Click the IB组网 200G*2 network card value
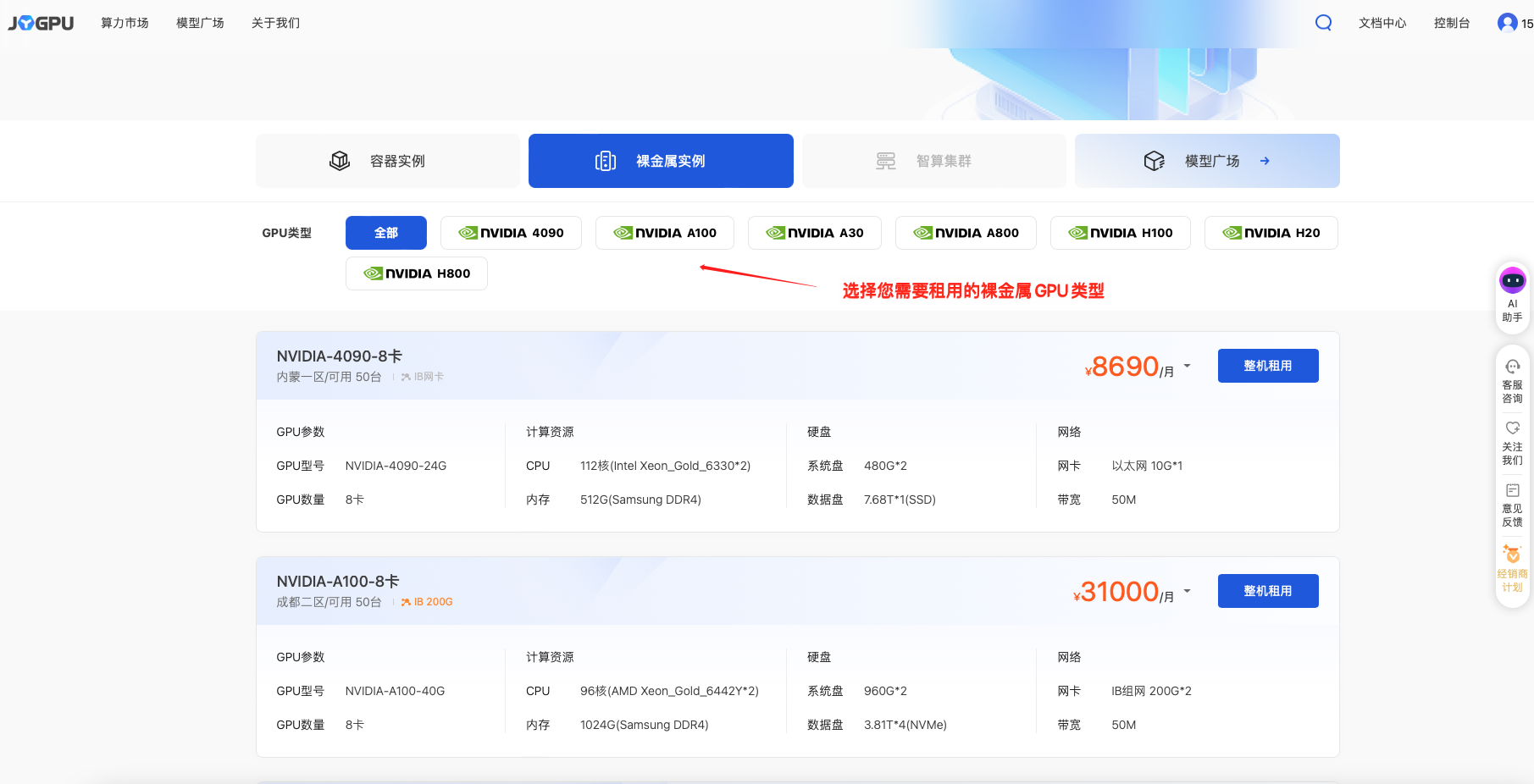Viewport: 1534px width, 784px height. [1151, 691]
